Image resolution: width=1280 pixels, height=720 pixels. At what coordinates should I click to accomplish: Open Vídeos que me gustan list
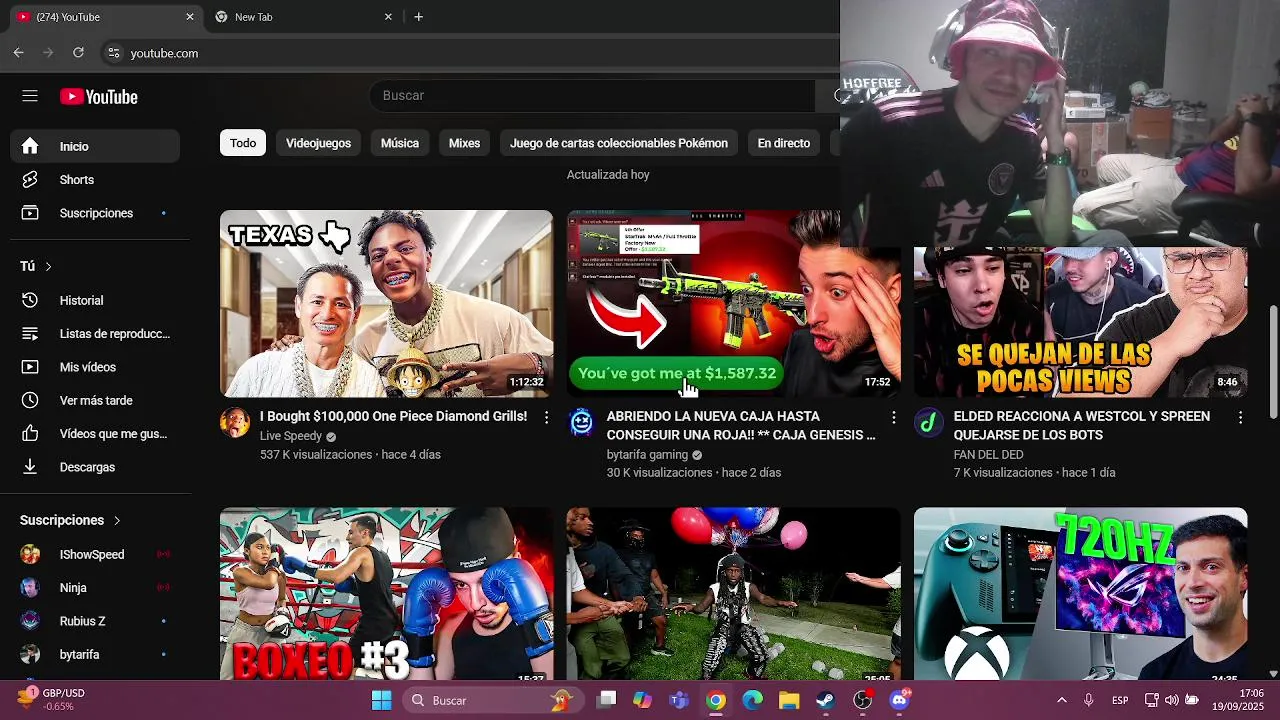tap(96, 434)
